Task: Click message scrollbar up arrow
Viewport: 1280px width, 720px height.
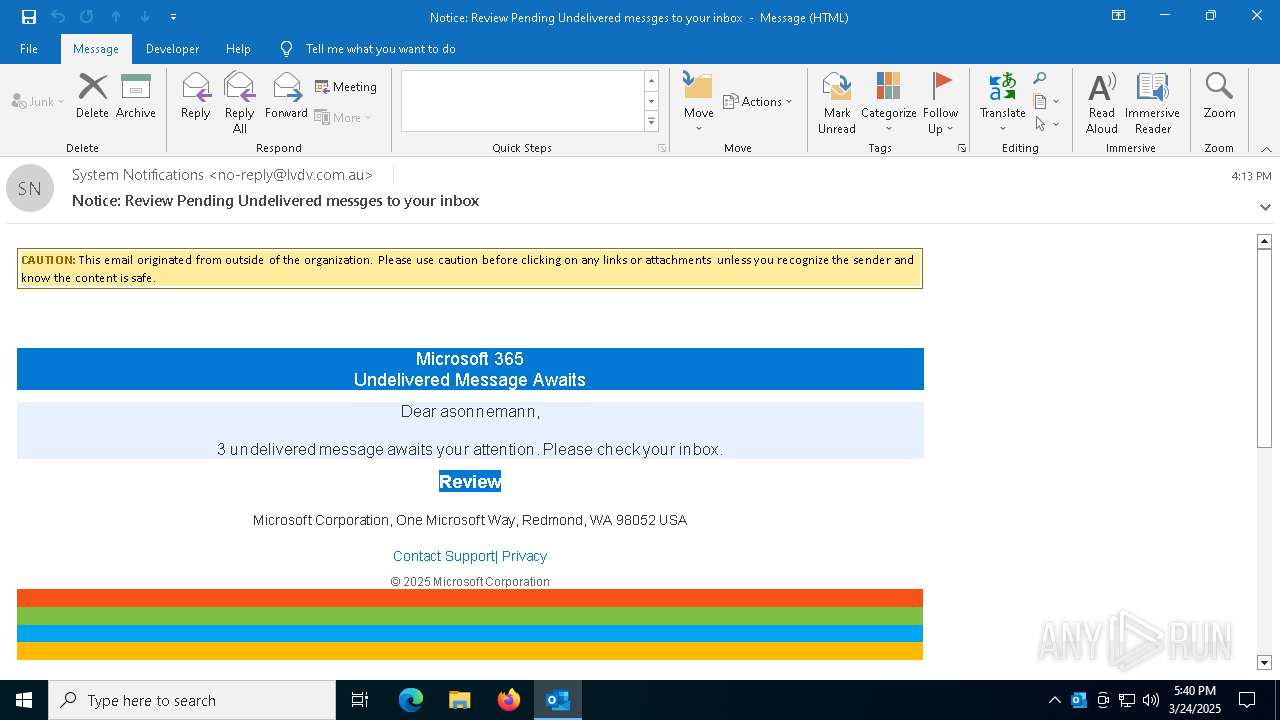Action: coord(1264,241)
